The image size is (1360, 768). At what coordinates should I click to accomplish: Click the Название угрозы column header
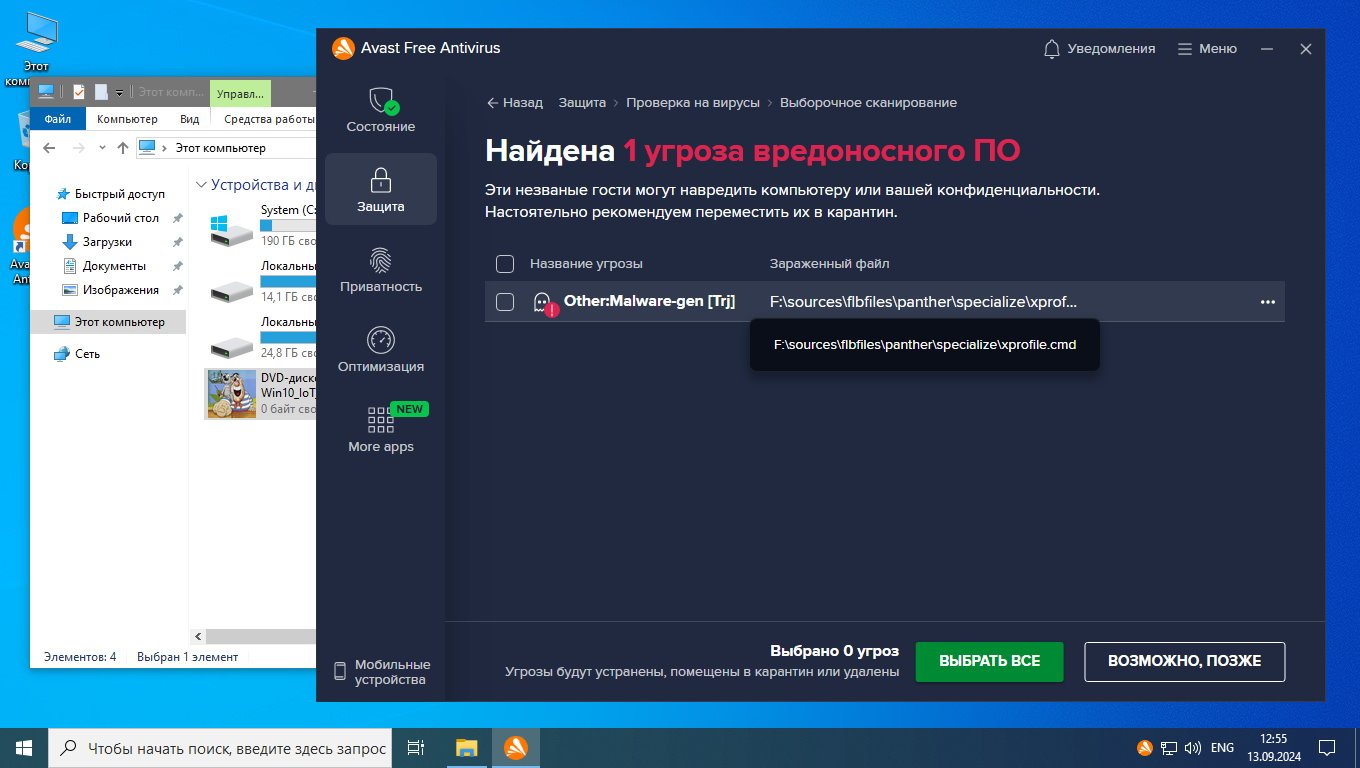tap(586, 264)
